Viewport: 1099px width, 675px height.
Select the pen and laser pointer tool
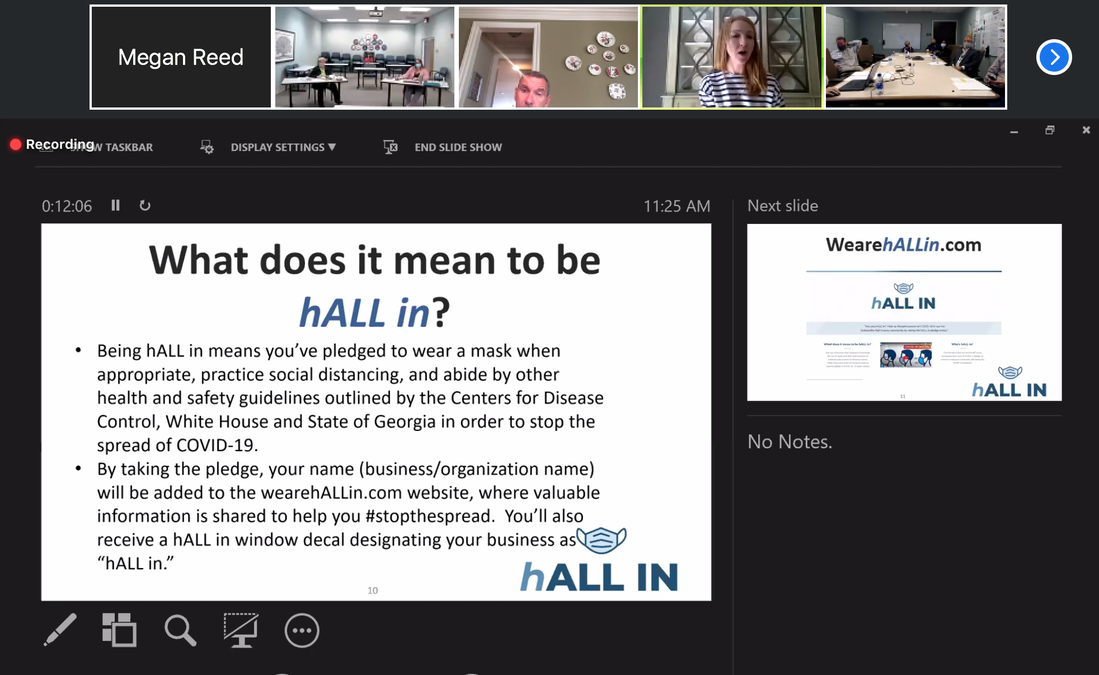click(x=60, y=630)
